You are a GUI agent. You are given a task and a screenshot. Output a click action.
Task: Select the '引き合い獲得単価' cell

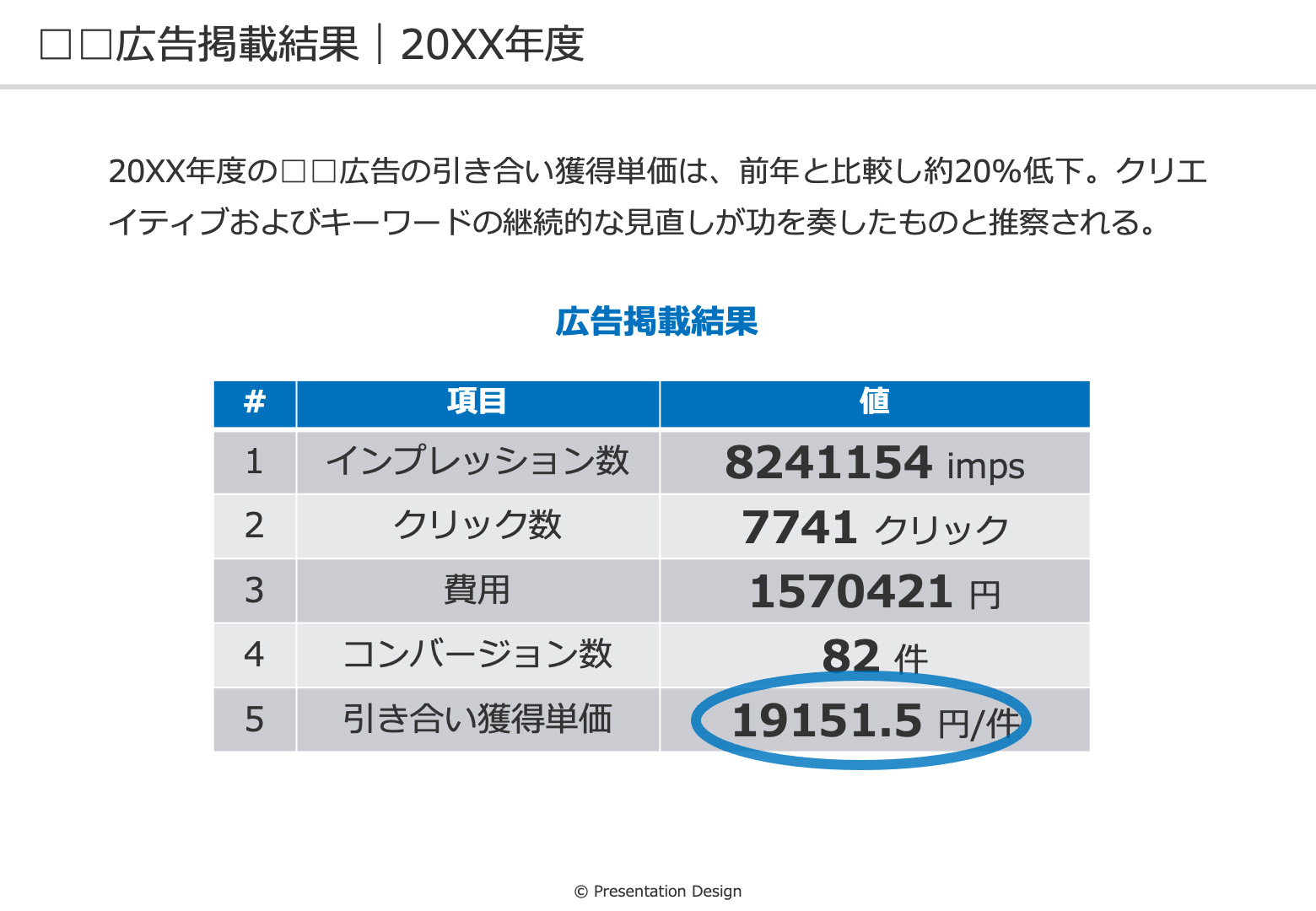click(x=477, y=720)
